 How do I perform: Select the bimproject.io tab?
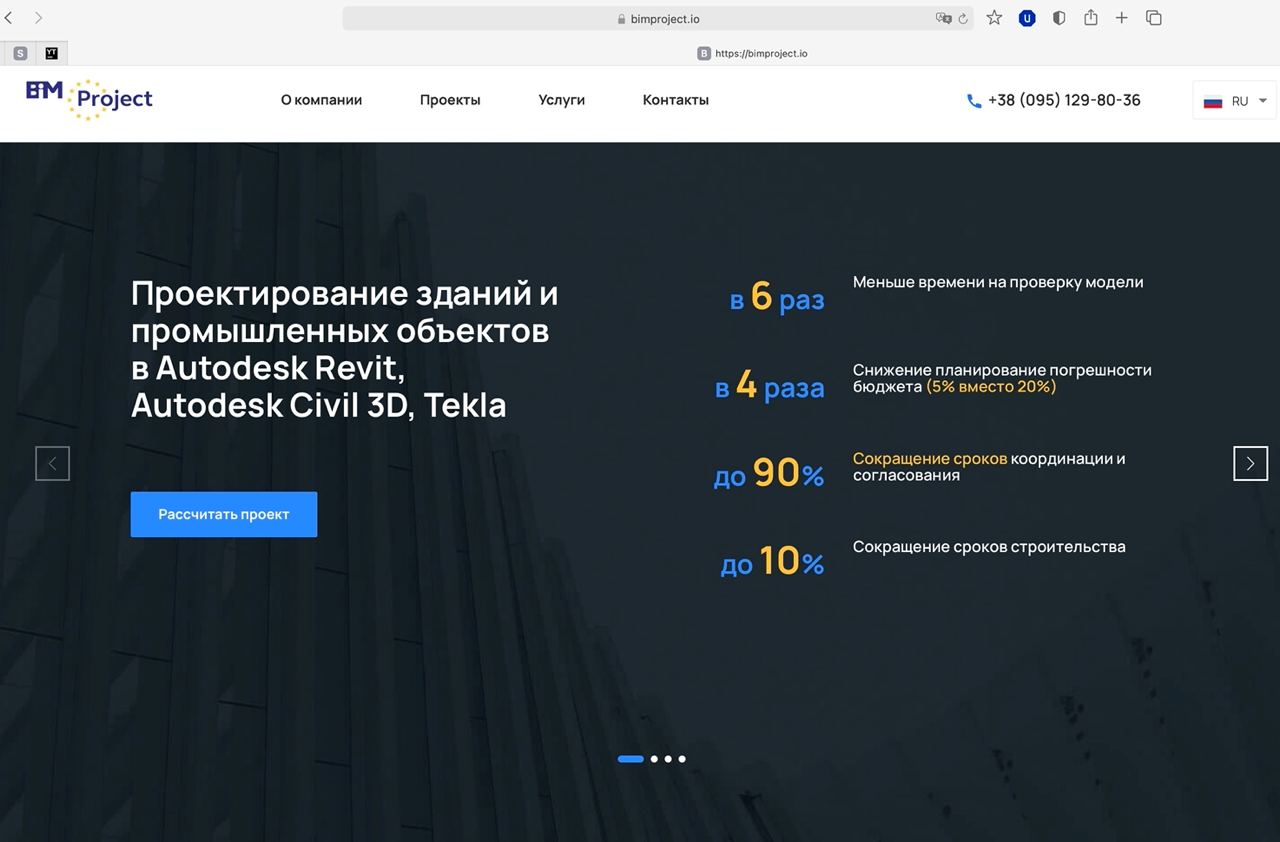(x=752, y=53)
